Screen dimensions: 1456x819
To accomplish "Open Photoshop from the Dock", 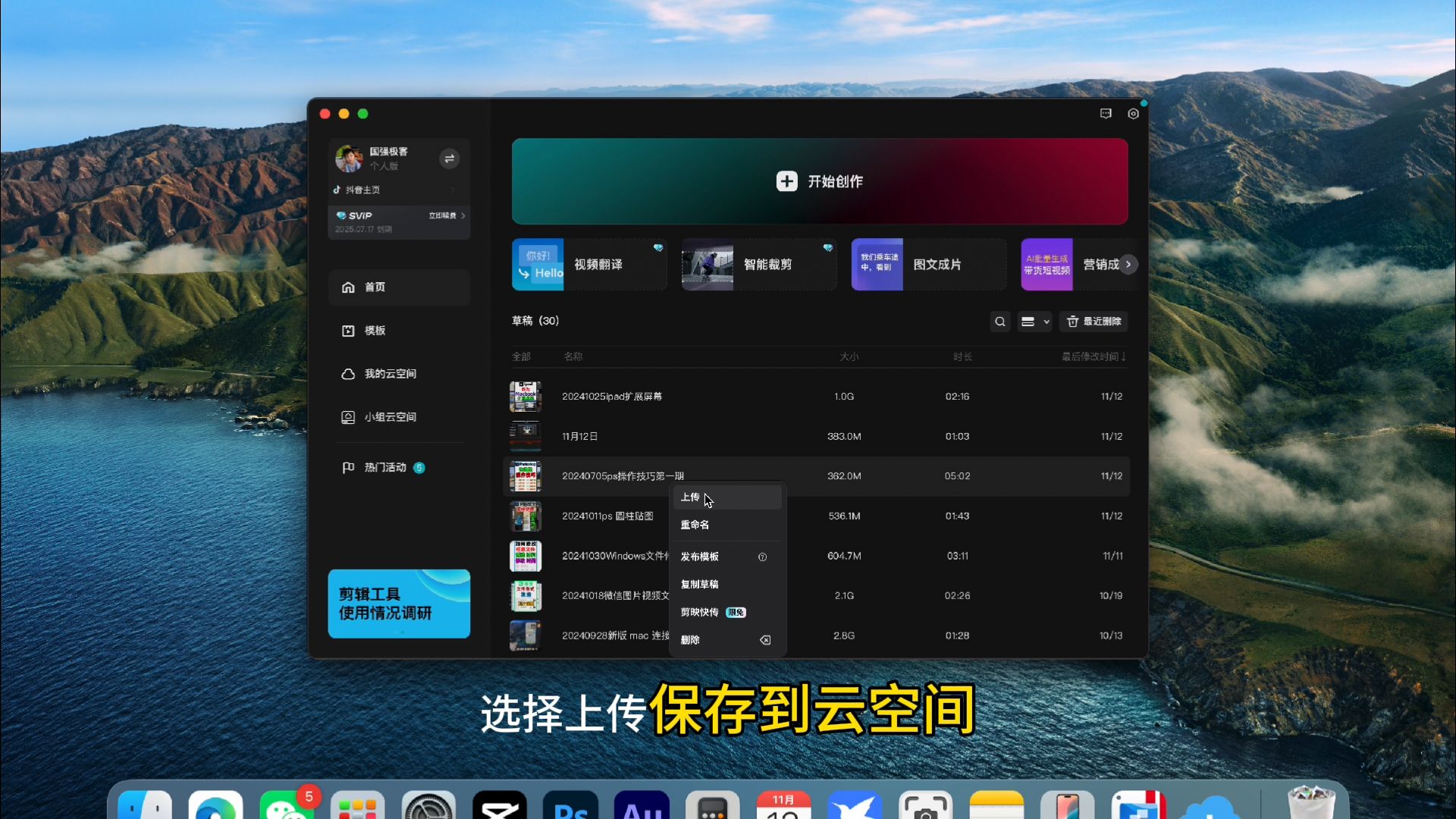I will (x=570, y=805).
